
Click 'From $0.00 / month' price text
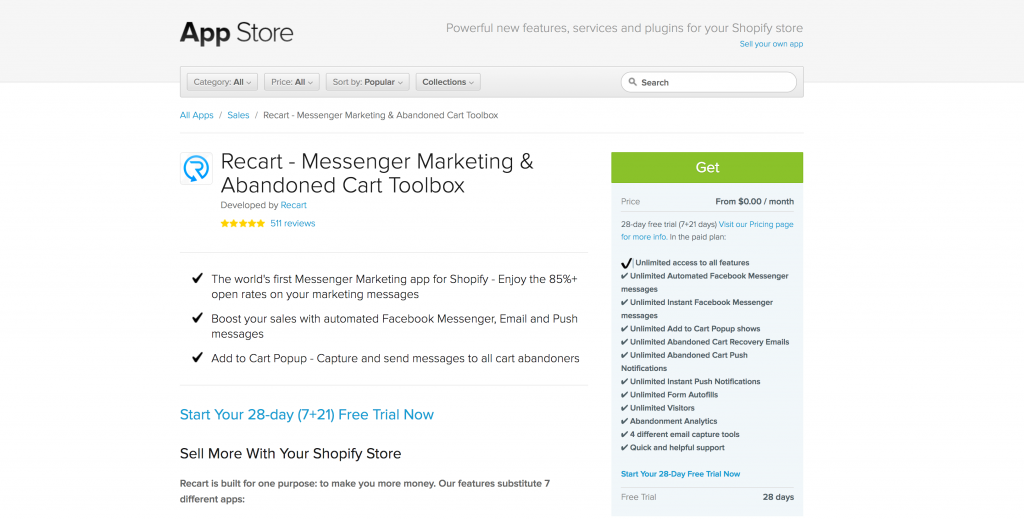pos(755,202)
